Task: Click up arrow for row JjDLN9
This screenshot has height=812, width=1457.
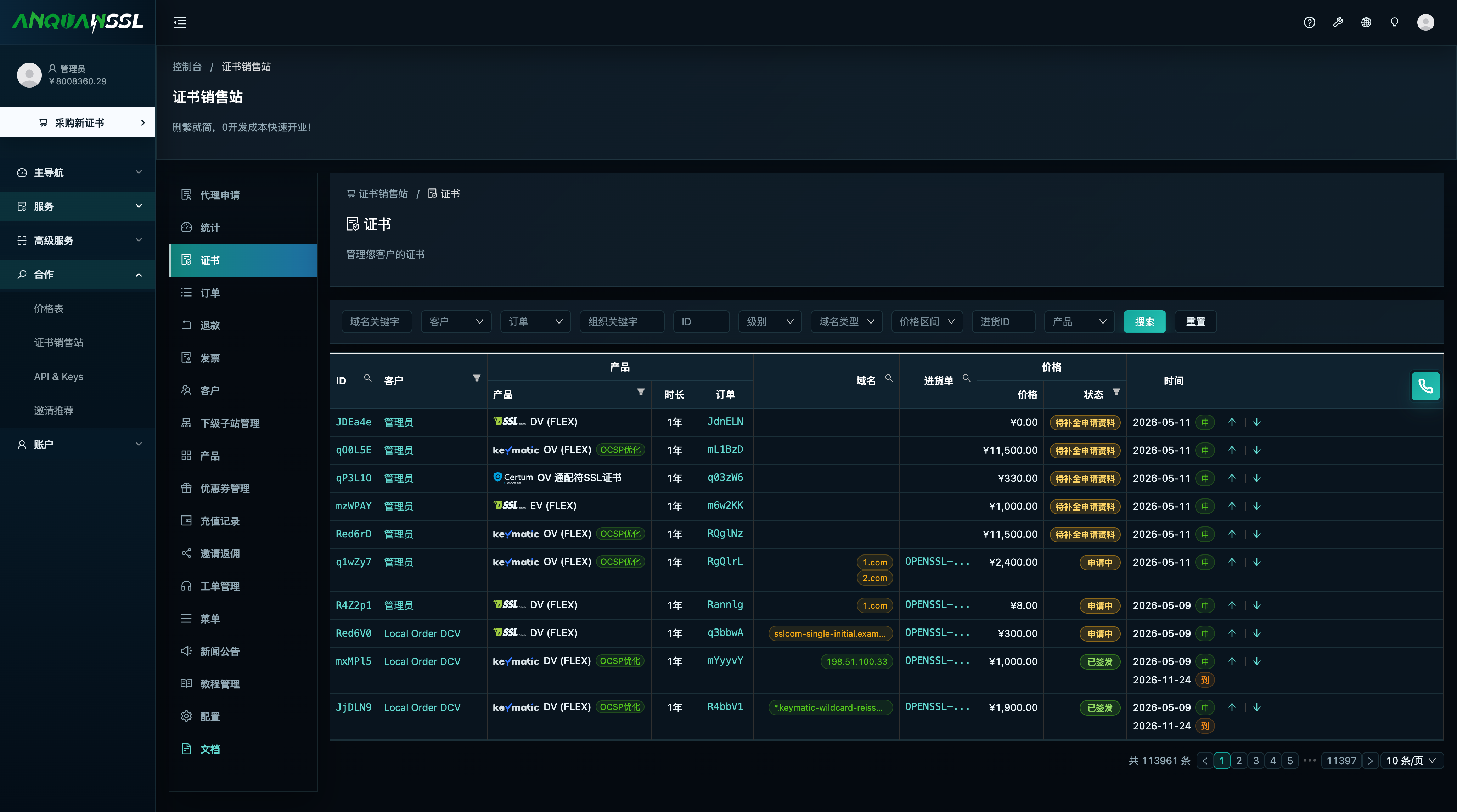Action: pyautogui.click(x=1232, y=707)
